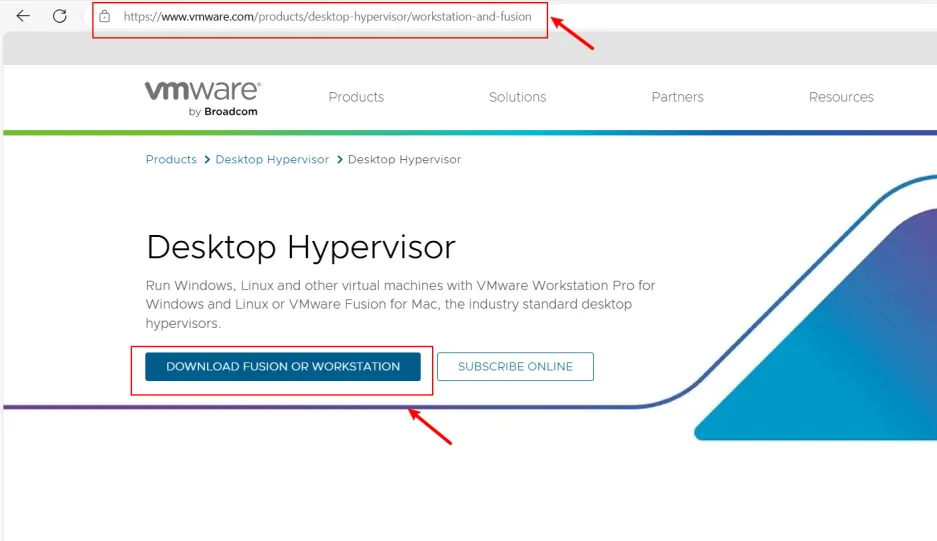Open the Partners navigation menu
The width and height of the screenshot is (937, 541).
pyautogui.click(x=677, y=97)
